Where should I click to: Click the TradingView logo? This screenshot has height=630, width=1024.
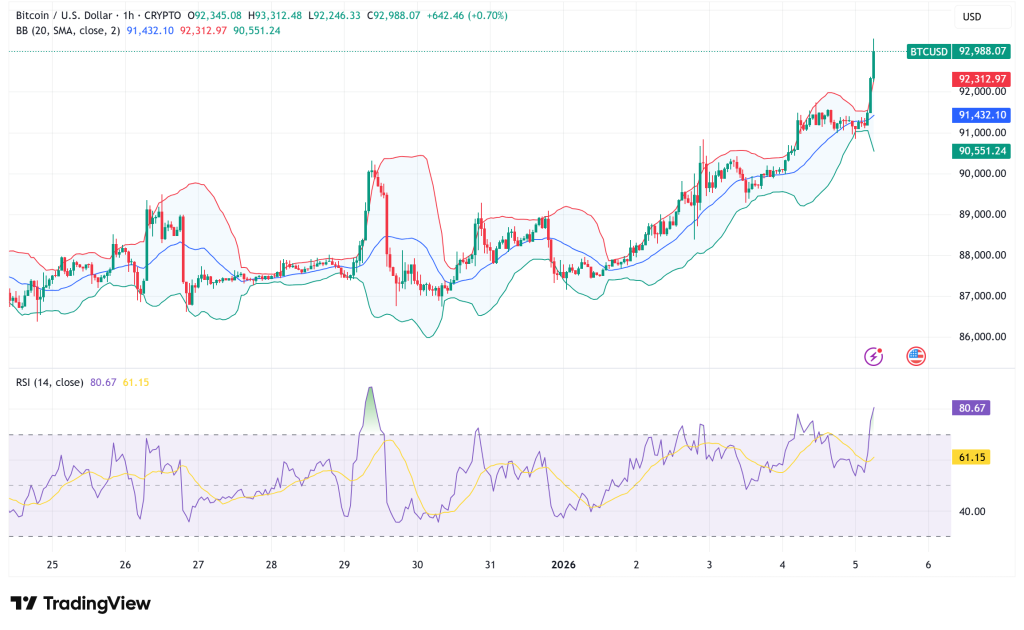[78, 604]
